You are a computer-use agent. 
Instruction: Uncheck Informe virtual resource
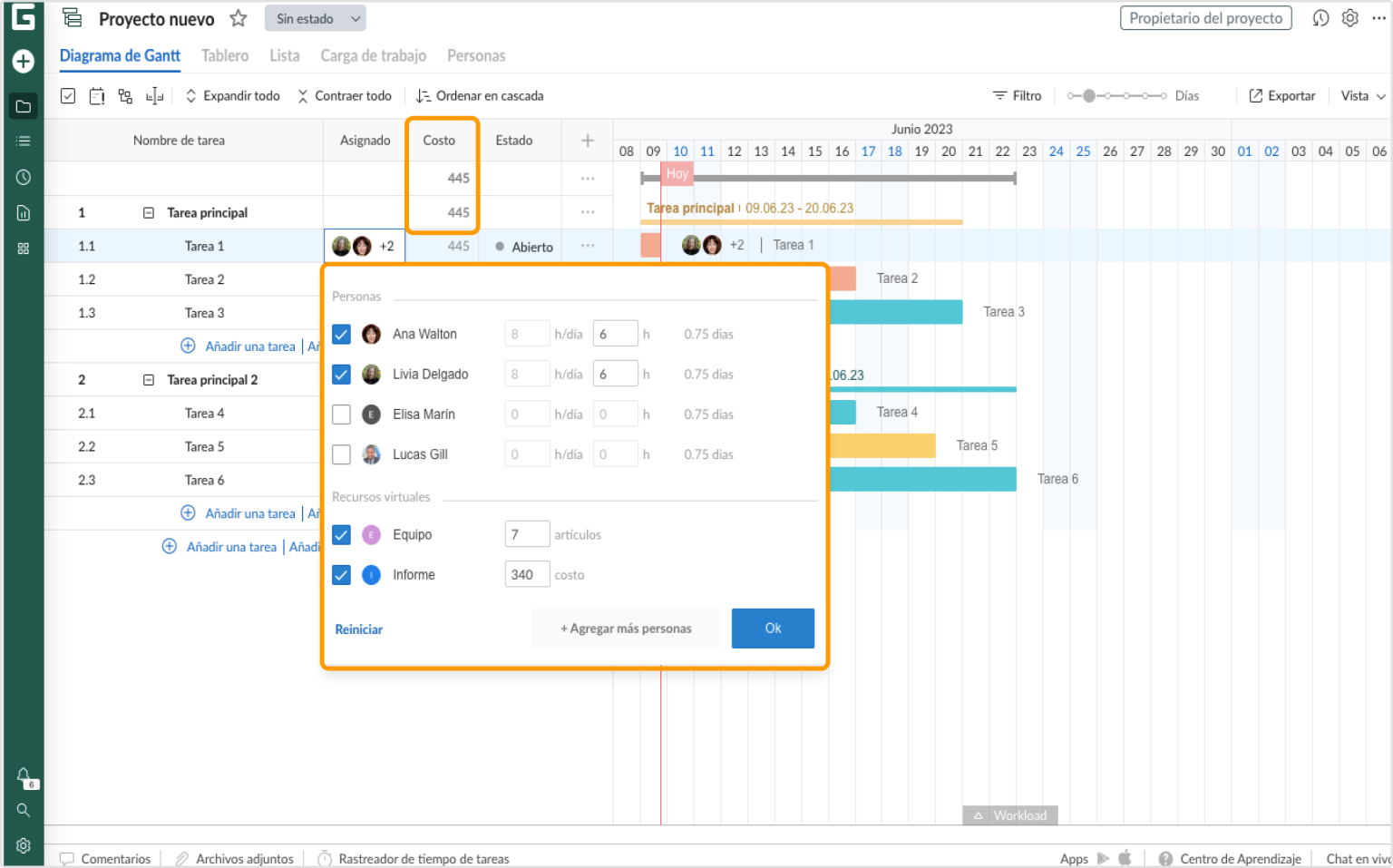pyautogui.click(x=341, y=575)
